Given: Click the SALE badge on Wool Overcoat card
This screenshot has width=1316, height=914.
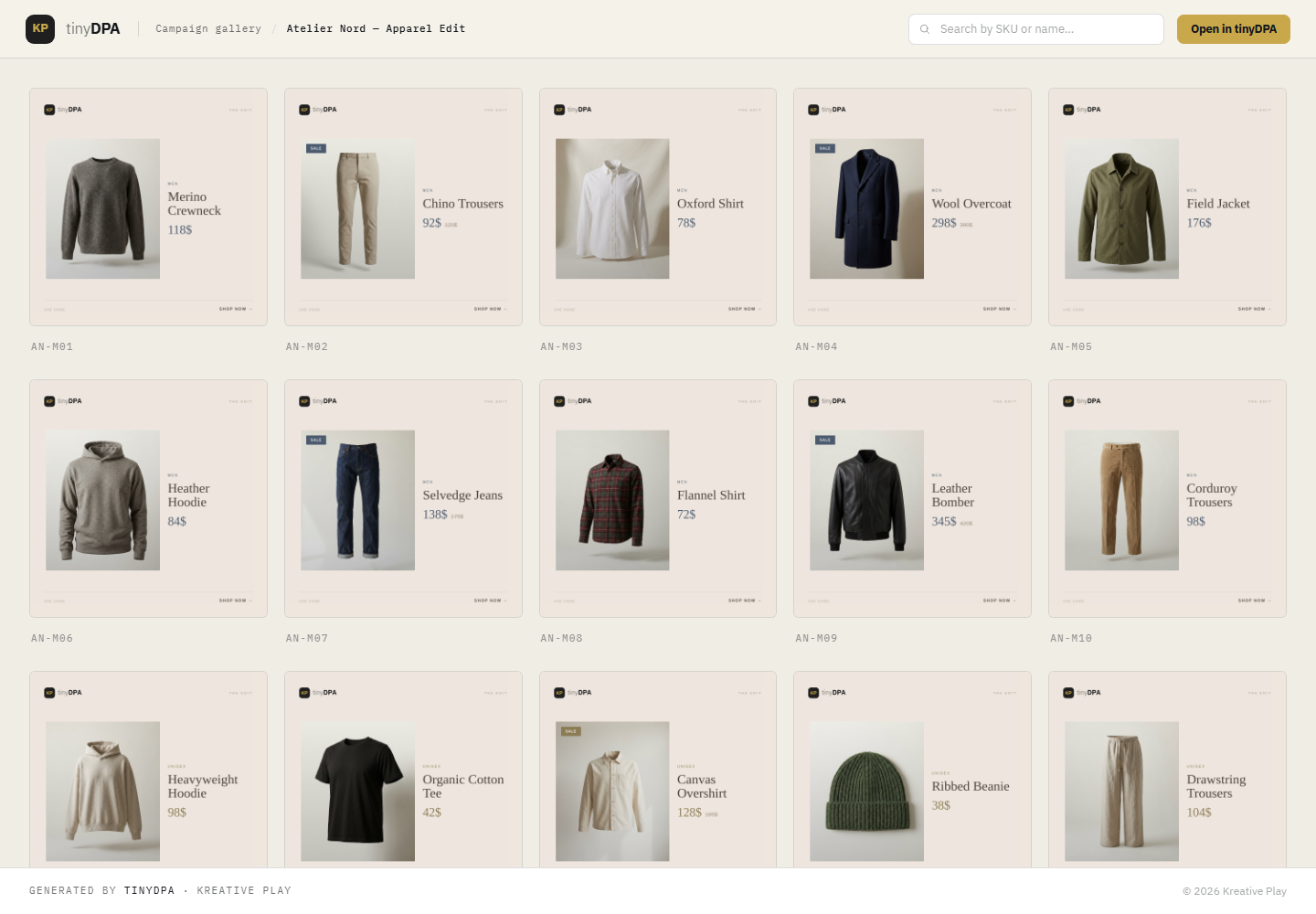Looking at the screenshot, I should click(x=825, y=148).
